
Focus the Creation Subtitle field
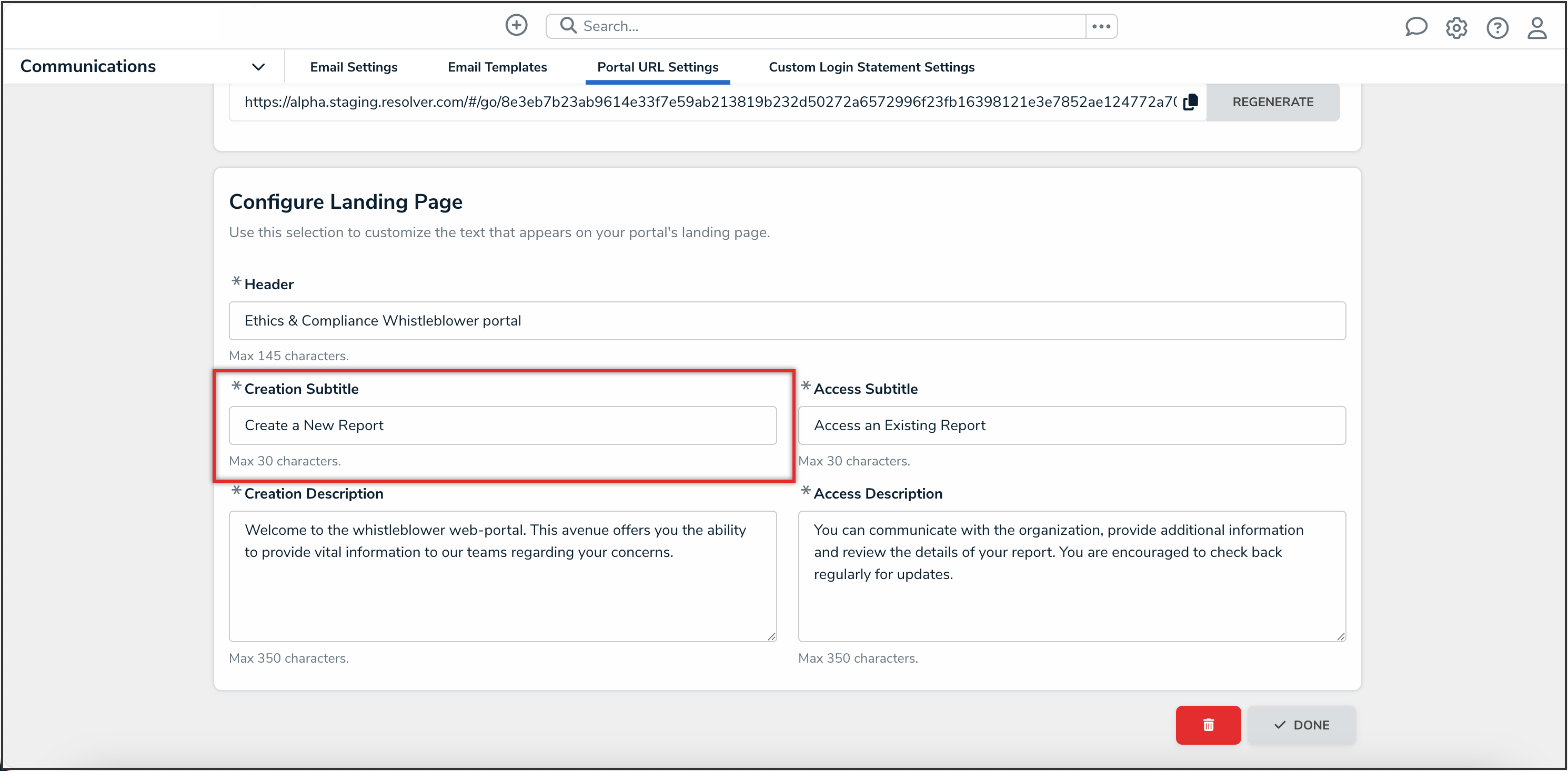click(502, 425)
